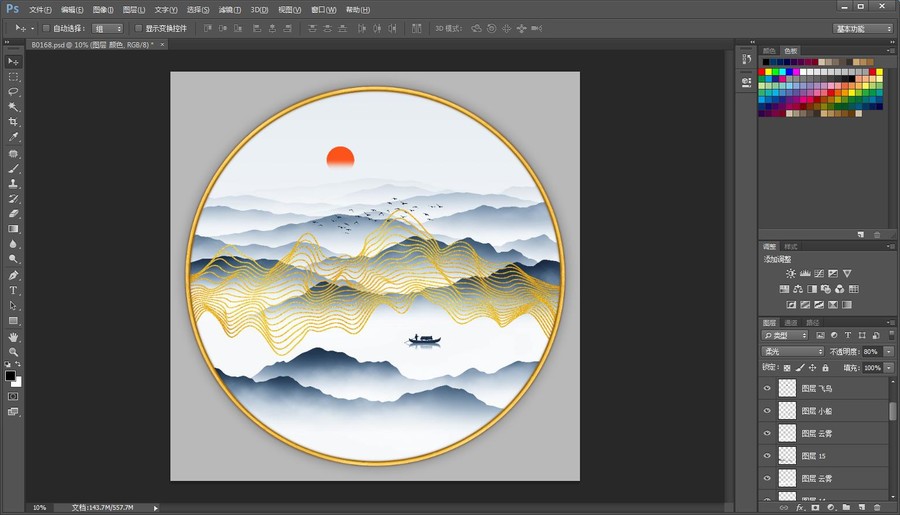Add layer mask from Layers panel bottom
Screen dimensions: 900x515
click(815, 508)
